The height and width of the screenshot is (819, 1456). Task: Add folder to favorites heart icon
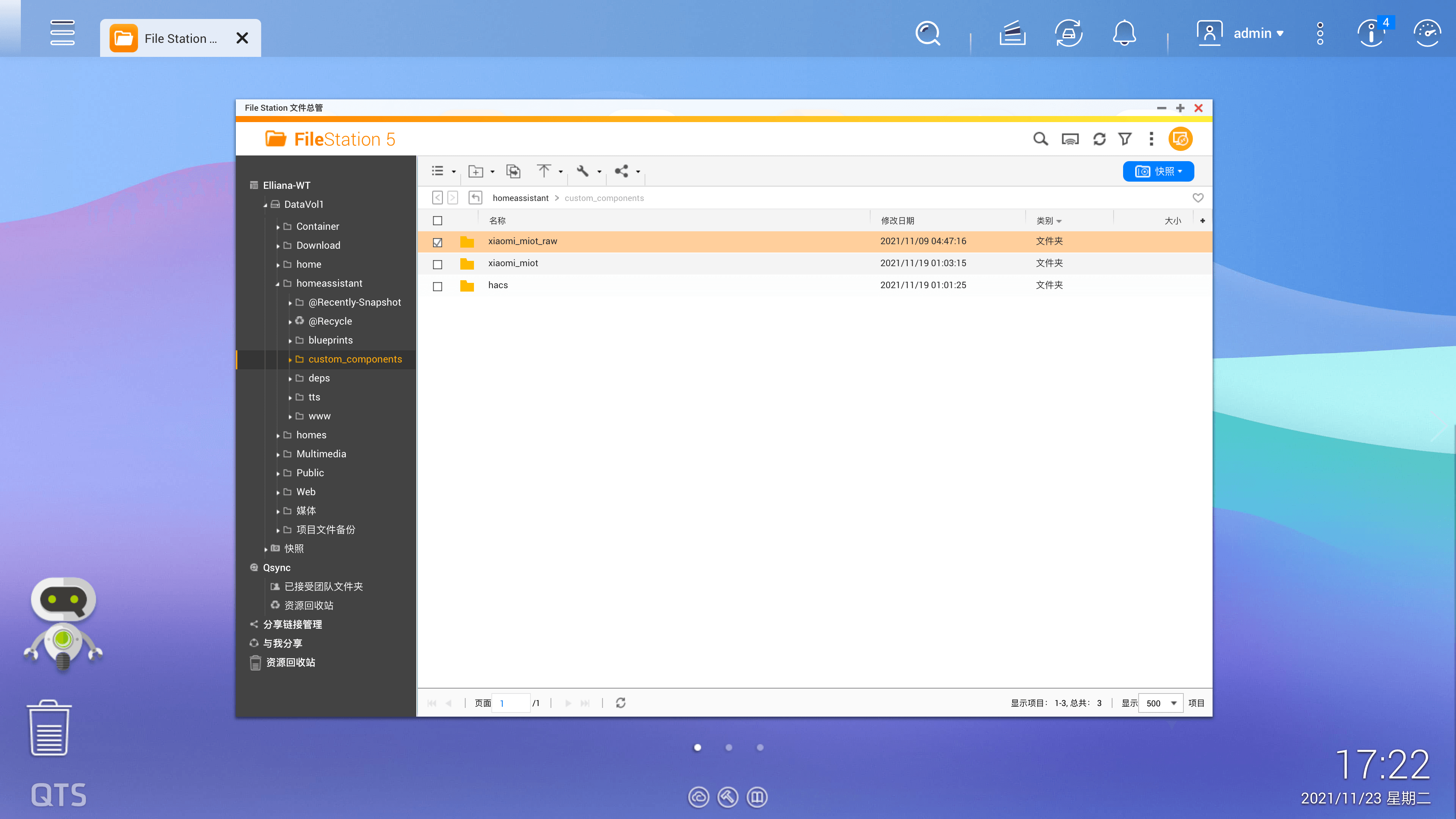(1198, 198)
